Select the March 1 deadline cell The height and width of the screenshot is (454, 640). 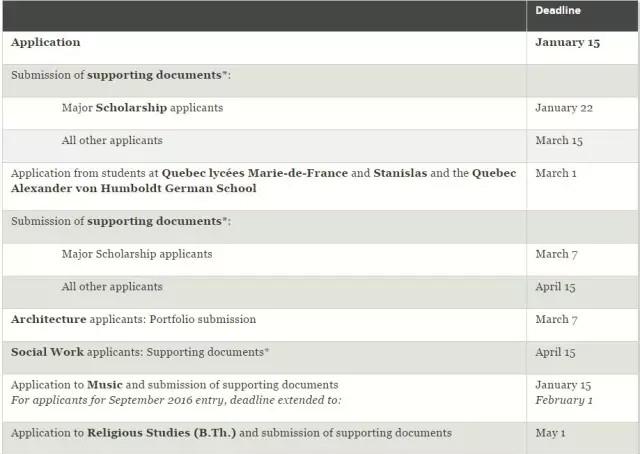[555, 173]
